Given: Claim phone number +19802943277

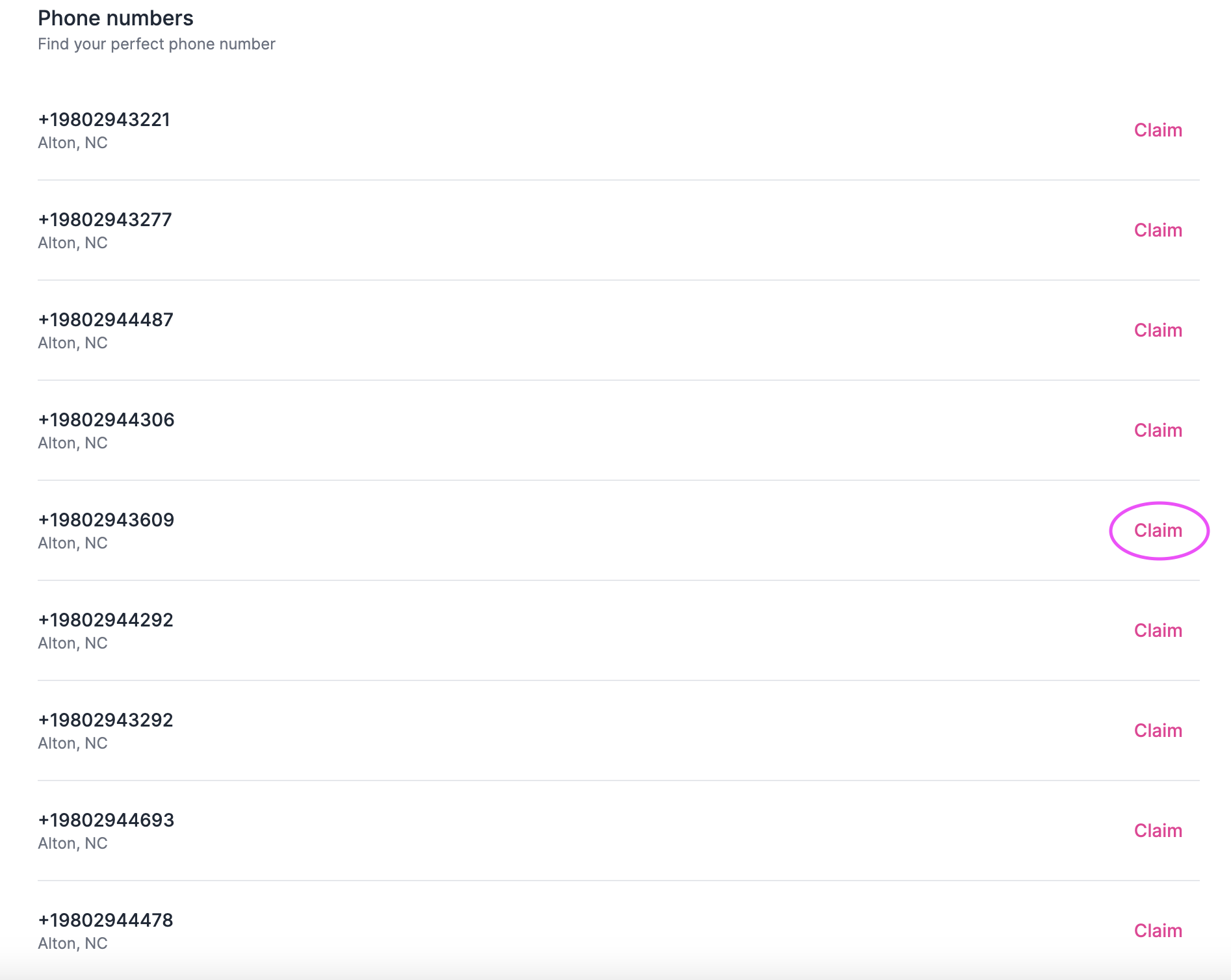Looking at the screenshot, I should (1158, 230).
